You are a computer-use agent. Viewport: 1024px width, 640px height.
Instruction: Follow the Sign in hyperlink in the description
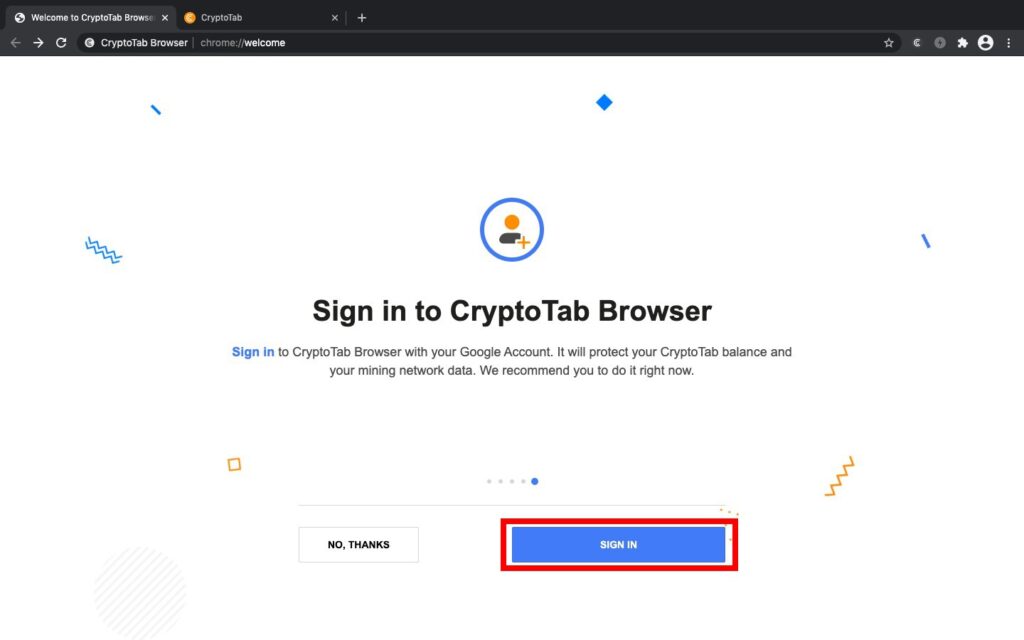253,352
